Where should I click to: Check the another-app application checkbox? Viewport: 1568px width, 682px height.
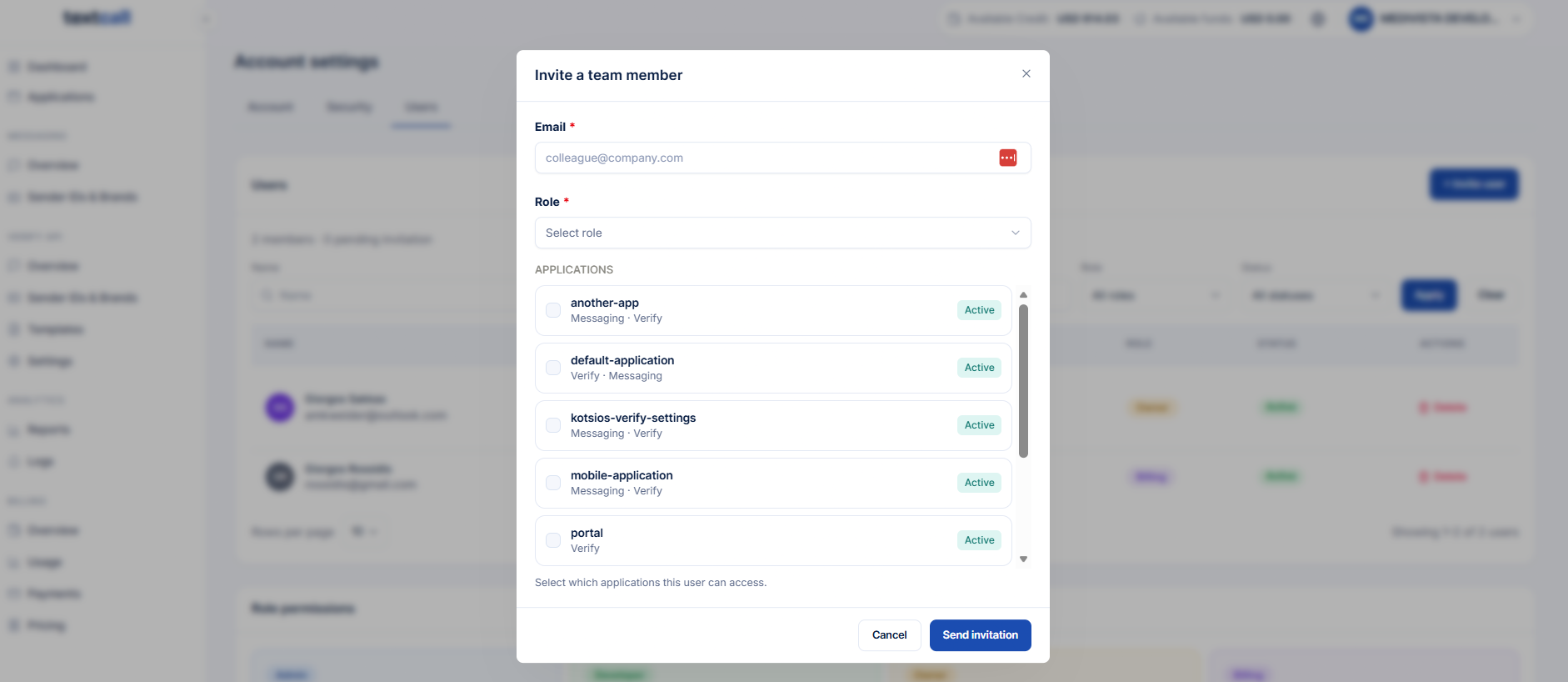(553, 310)
